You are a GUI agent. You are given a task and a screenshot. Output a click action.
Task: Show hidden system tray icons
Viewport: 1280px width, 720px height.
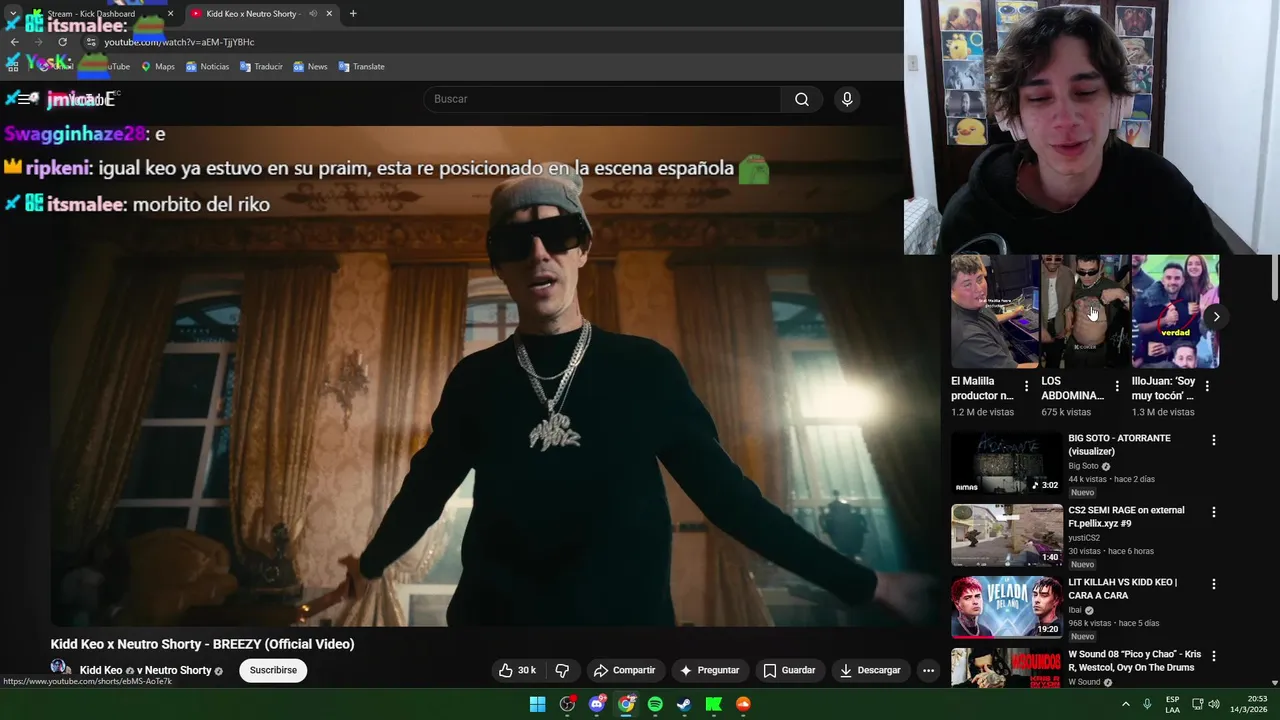click(x=1126, y=704)
